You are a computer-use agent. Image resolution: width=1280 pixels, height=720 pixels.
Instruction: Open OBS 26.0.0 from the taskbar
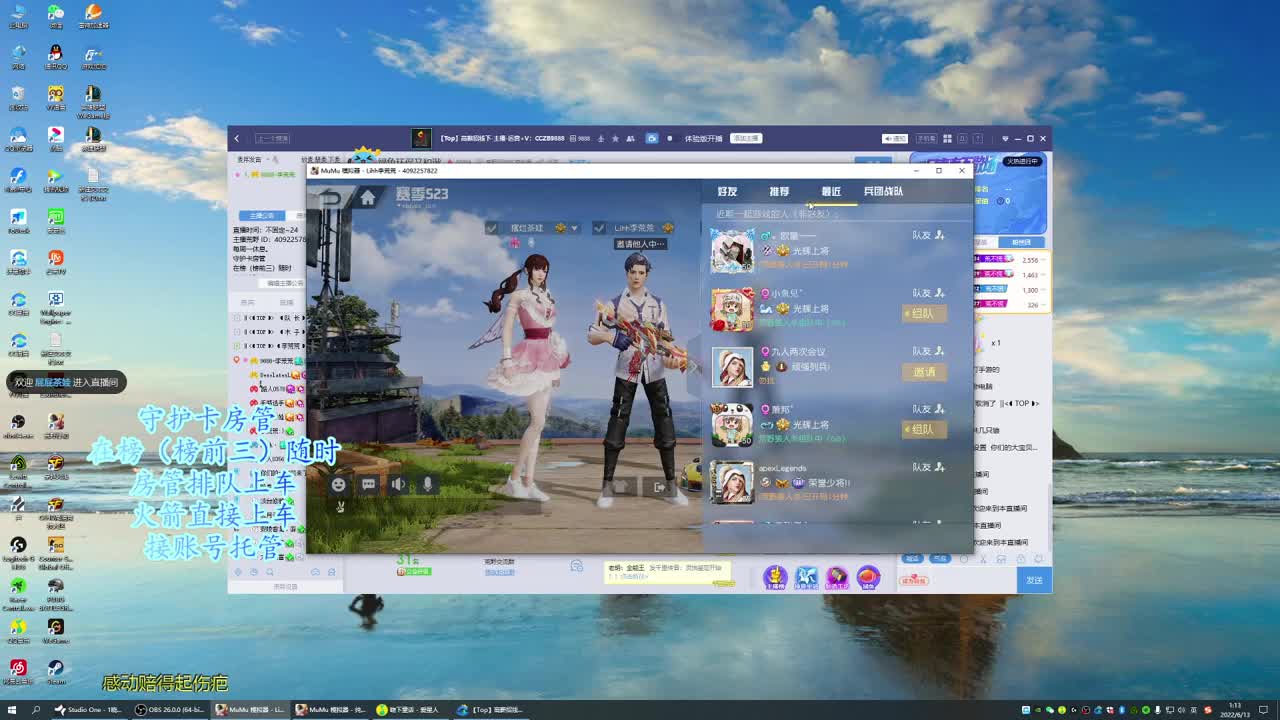(x=168, y=710)
